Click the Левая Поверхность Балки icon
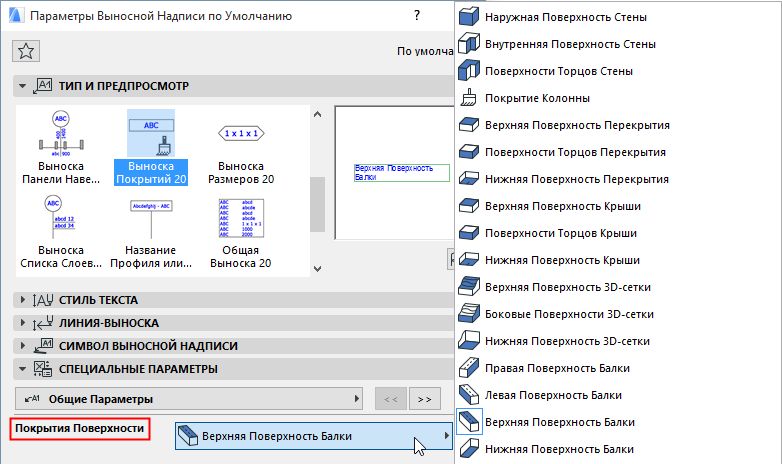Image resolution: width=782 pixels, height=464 pixels. point(469,395)
